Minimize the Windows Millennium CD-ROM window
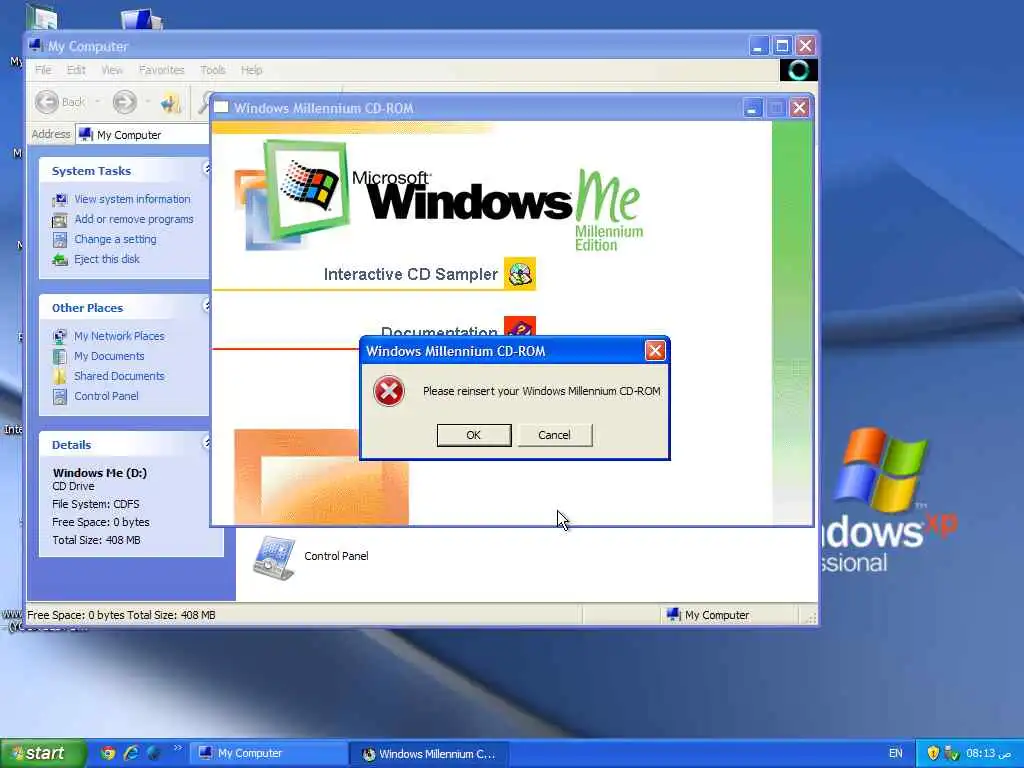This screenshot has height=768, width=1024. [752, 108]
